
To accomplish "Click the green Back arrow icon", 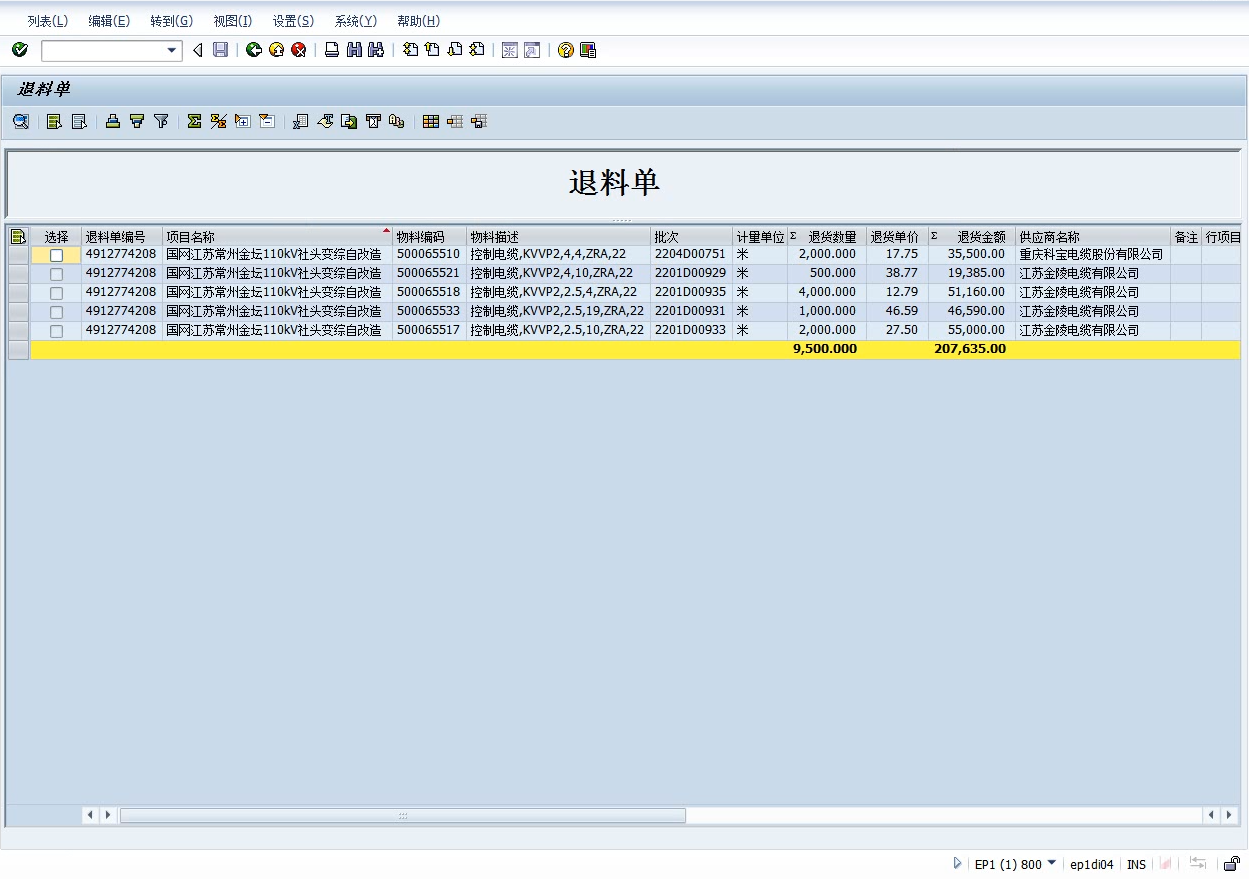I will pos(254,50).
